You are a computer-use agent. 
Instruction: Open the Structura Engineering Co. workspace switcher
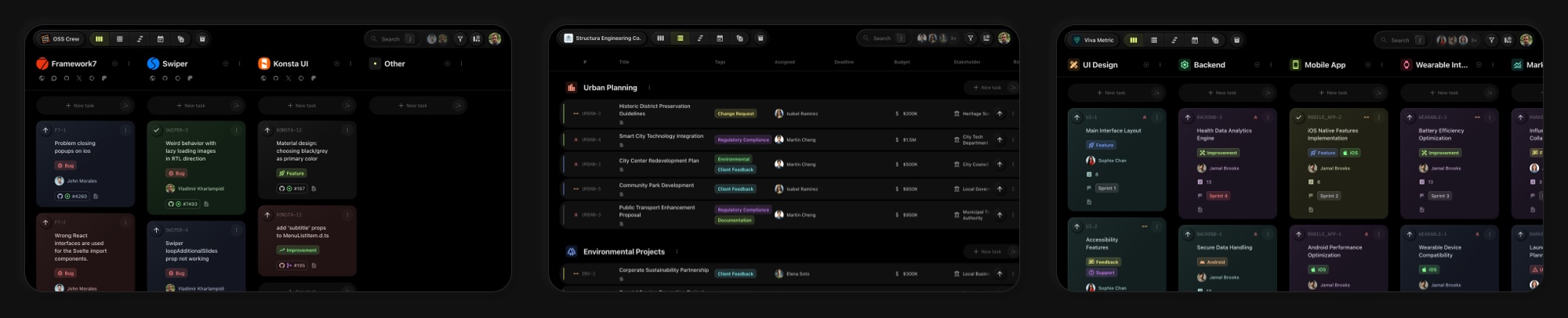coord(602,38)
